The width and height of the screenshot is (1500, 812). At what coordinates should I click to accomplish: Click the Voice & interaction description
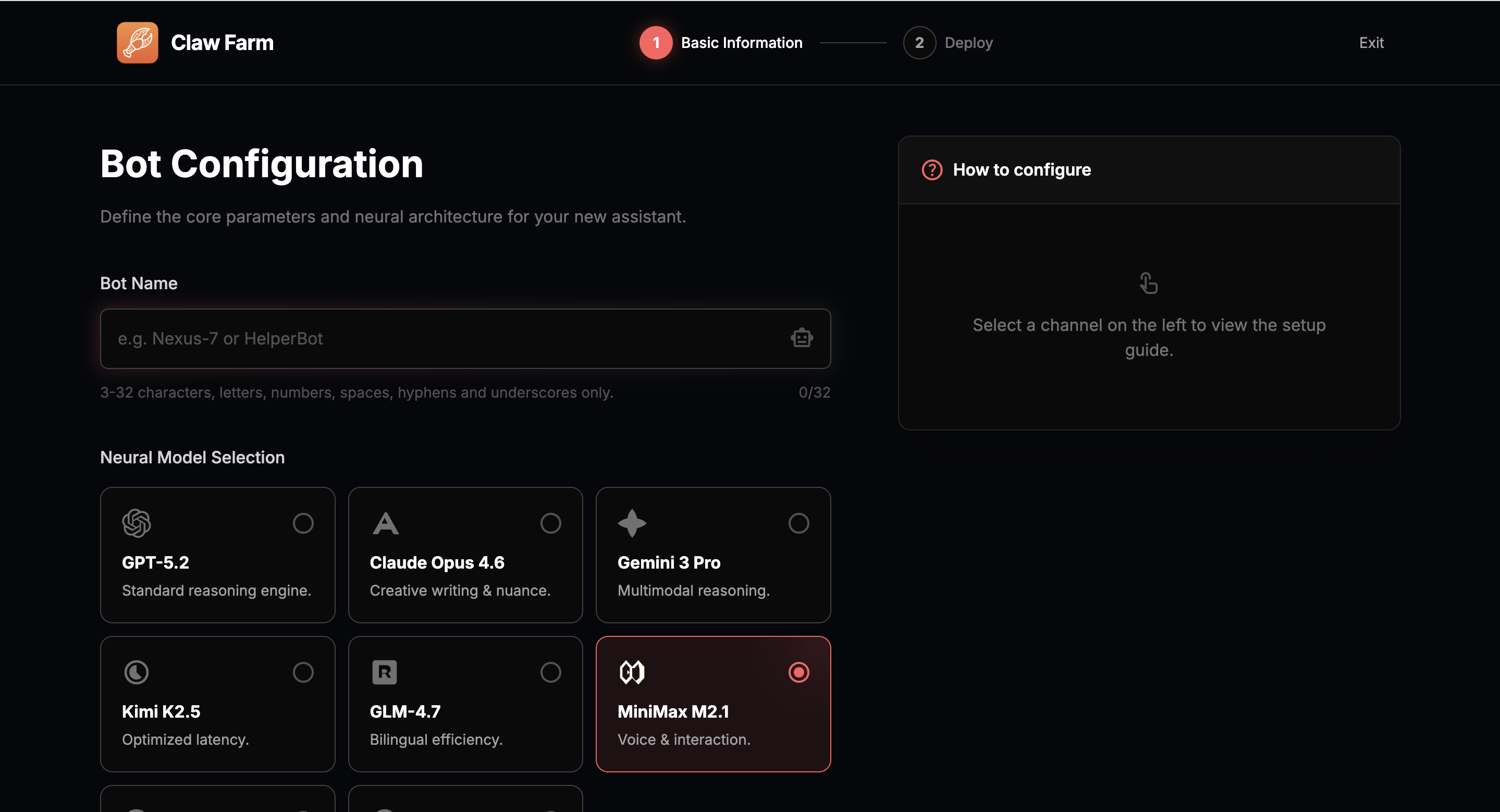pos(684,739)
